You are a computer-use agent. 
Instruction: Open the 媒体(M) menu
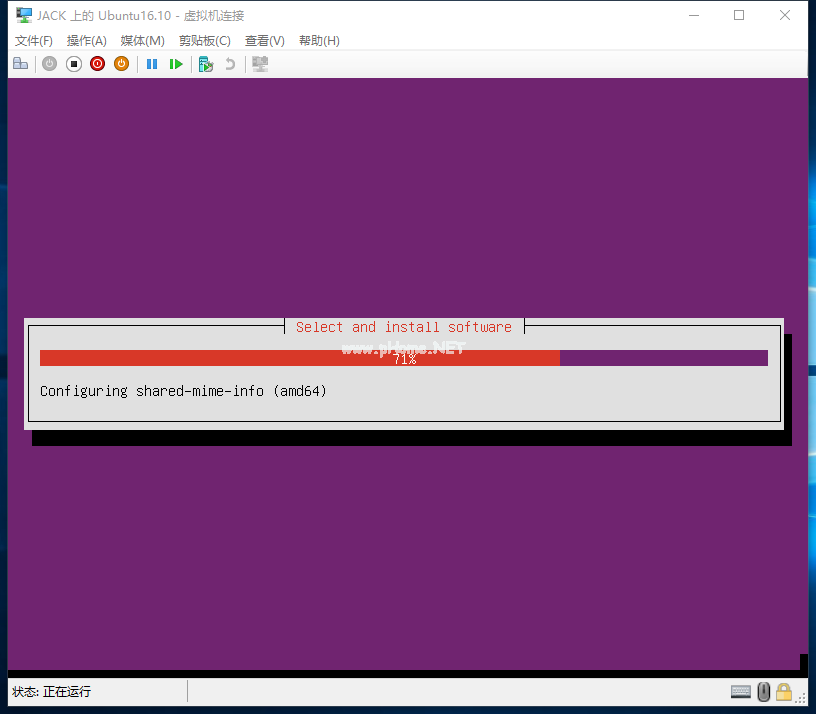pos(143,41)
